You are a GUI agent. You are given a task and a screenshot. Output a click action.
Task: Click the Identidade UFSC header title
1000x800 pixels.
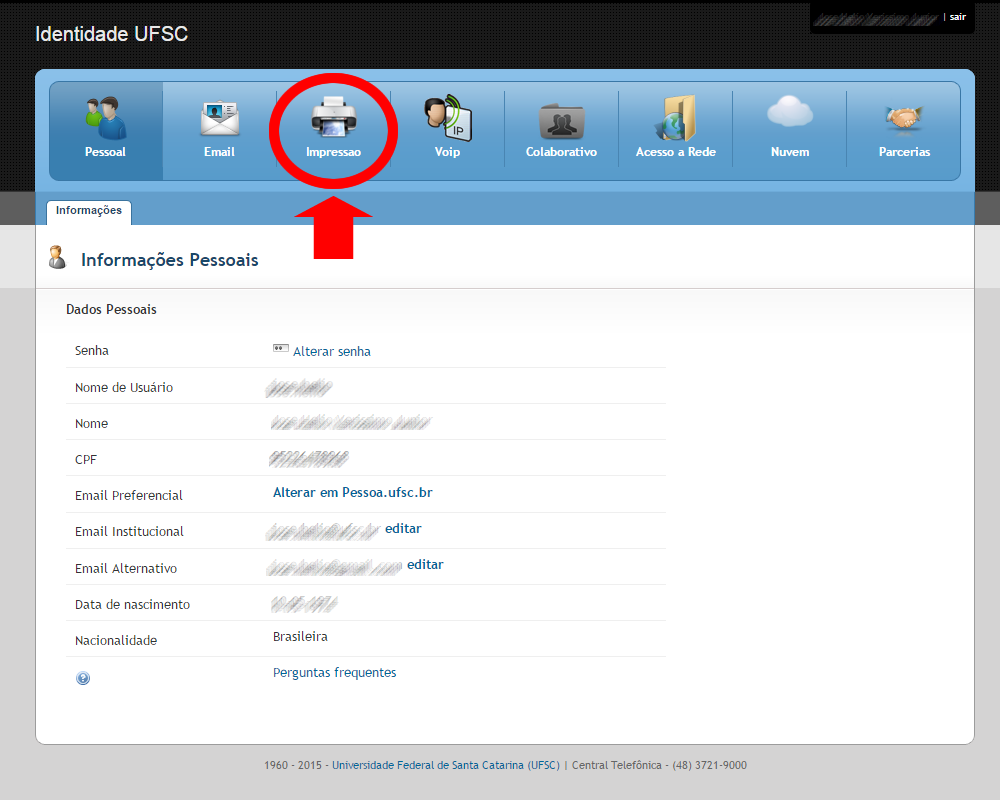click(112, 34)
